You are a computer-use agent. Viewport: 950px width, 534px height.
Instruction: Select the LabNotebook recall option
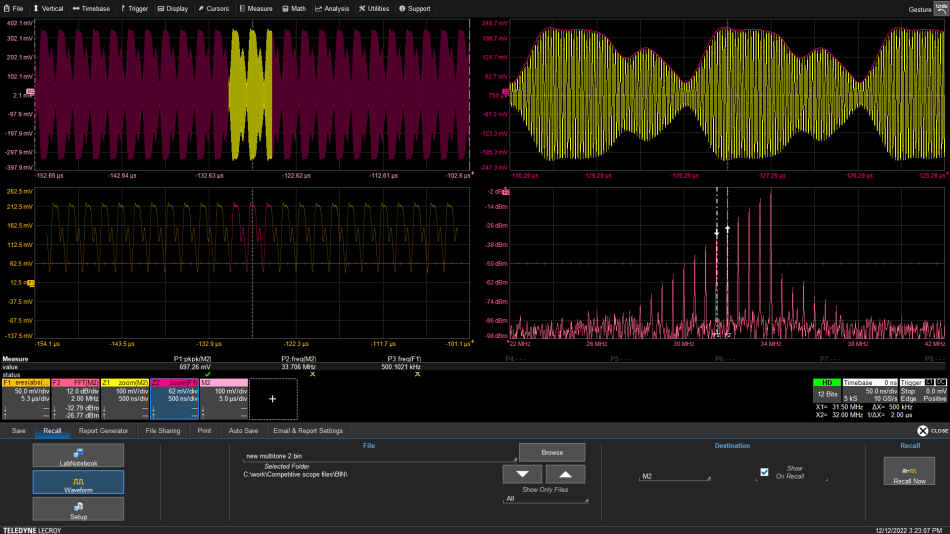tap(78, 456)
